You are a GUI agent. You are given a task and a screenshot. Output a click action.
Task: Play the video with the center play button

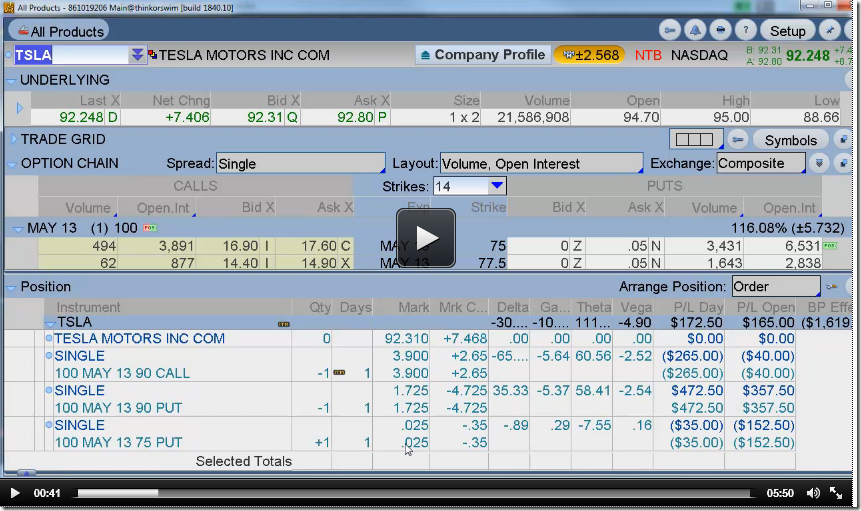pyautogui.click(x=426, y=238)
